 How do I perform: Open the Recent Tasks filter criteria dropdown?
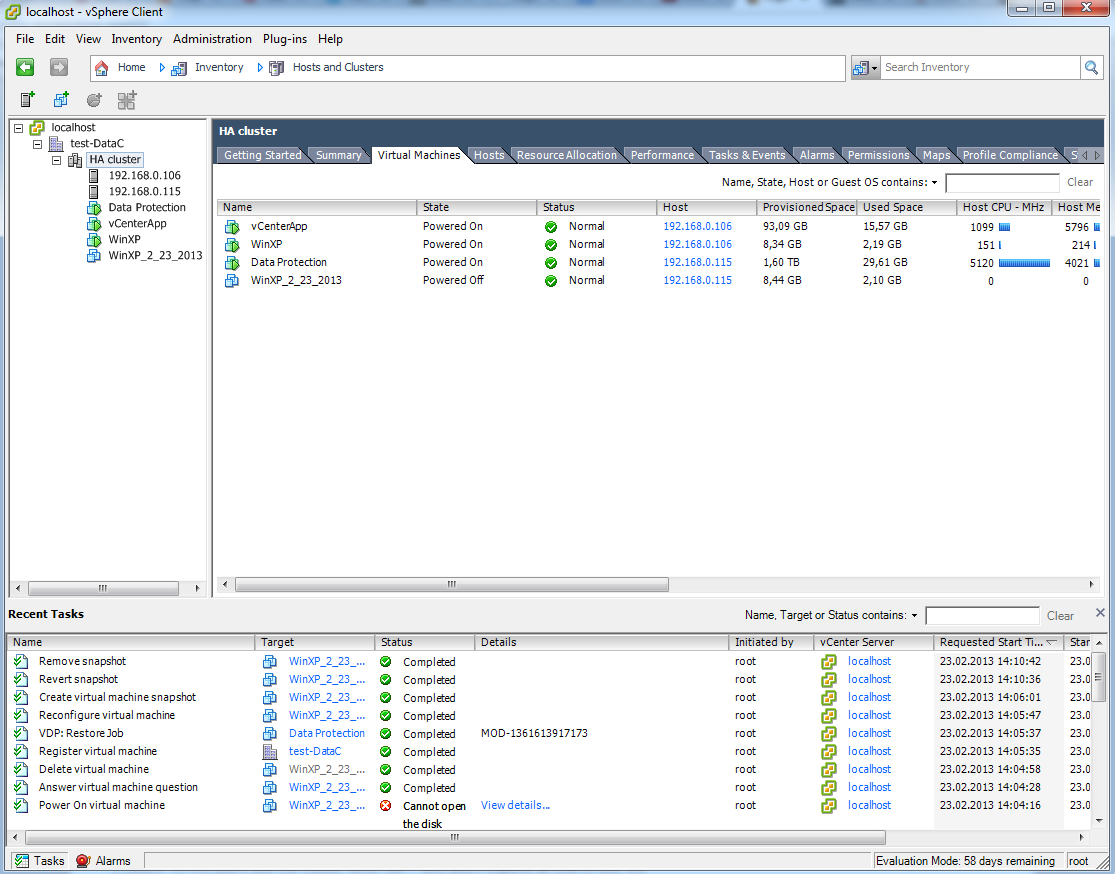[914, 616]
